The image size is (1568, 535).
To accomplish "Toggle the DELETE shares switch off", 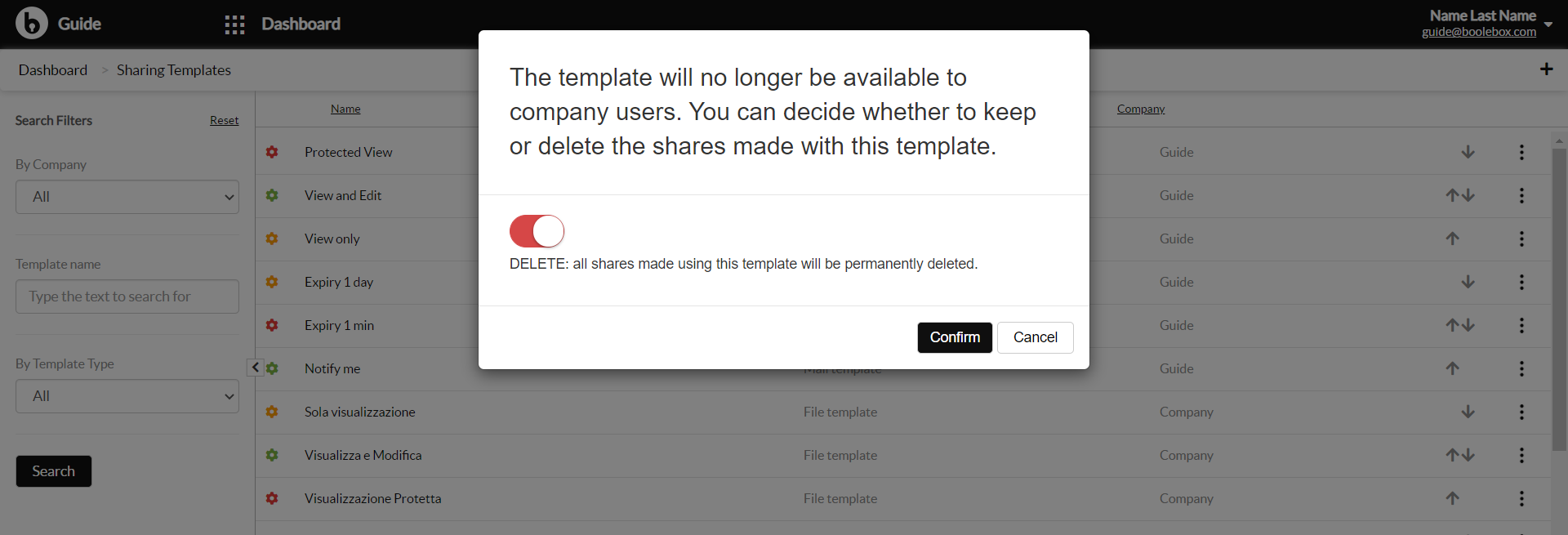I will tap(537, 231).
